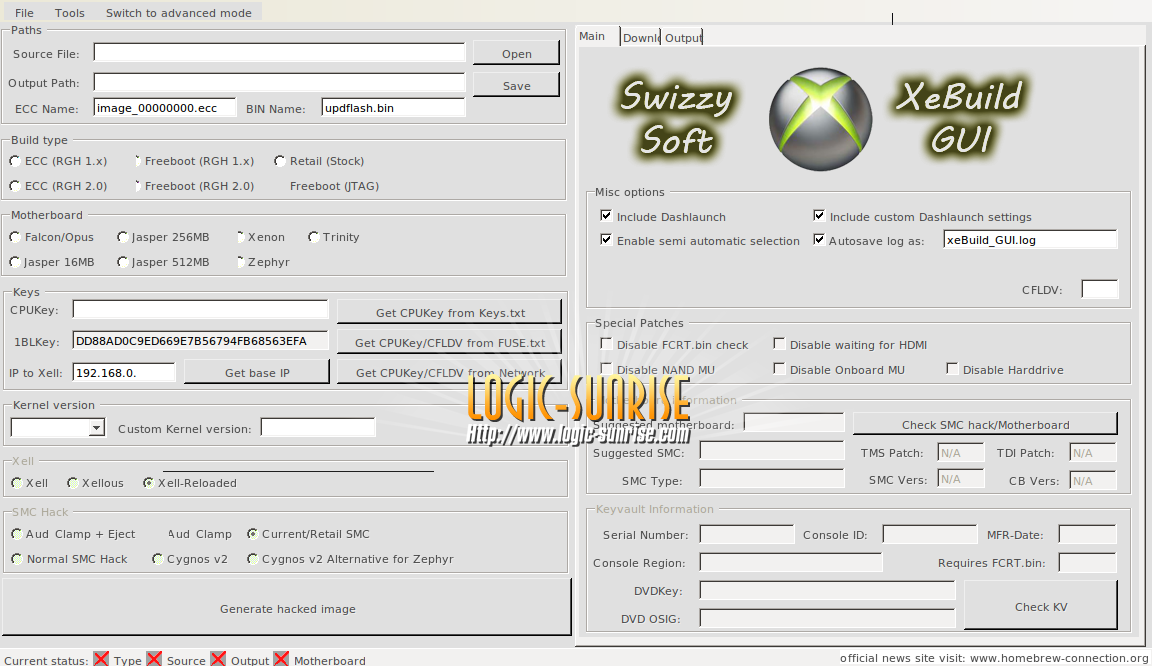The height and width of the screenshot is (666, 1152).
Task: Choose Jasper 256MB motherboard
Action: pyautogui.click(x=163, y=237)
